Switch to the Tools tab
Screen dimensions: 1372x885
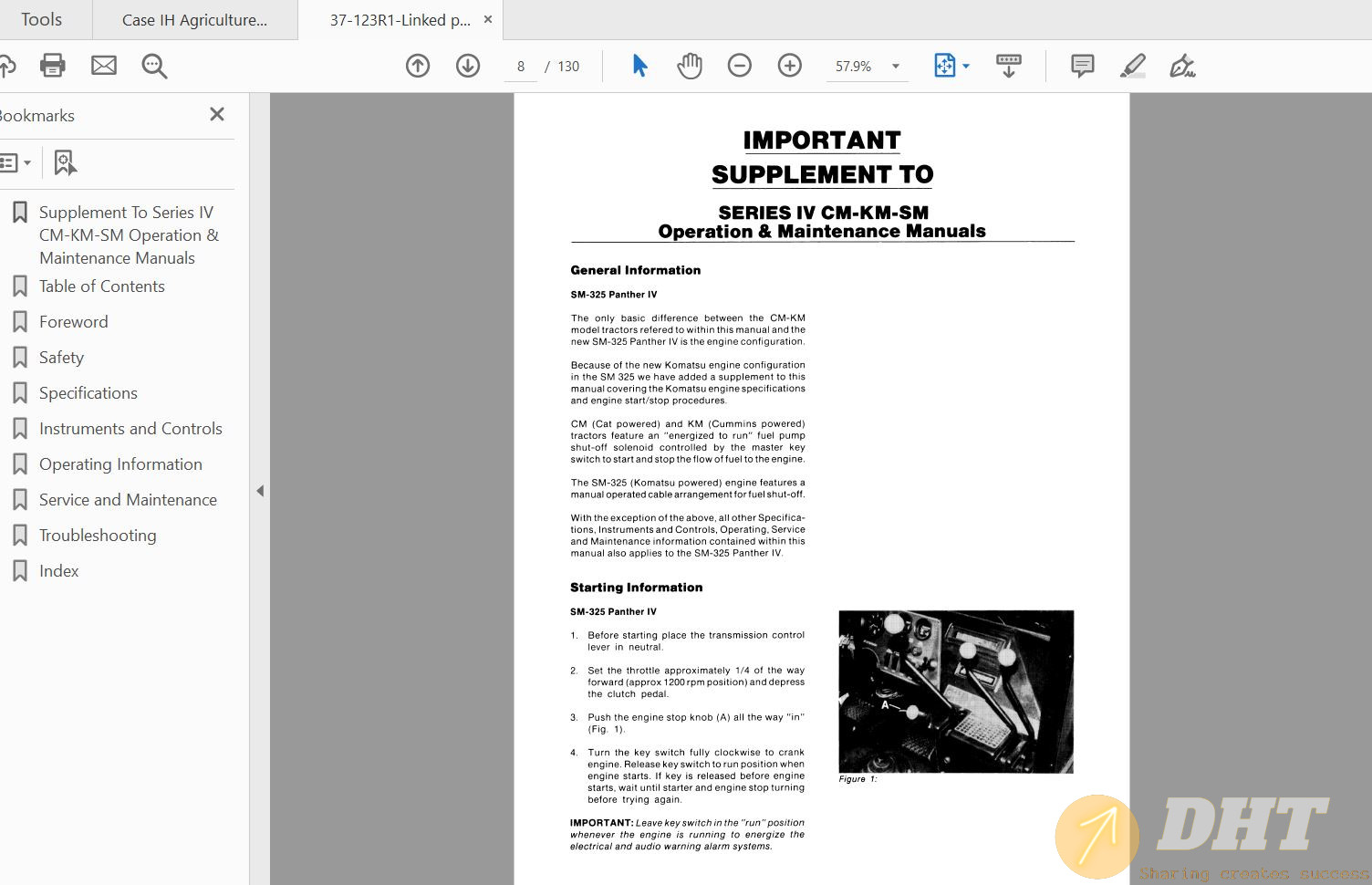42,19
